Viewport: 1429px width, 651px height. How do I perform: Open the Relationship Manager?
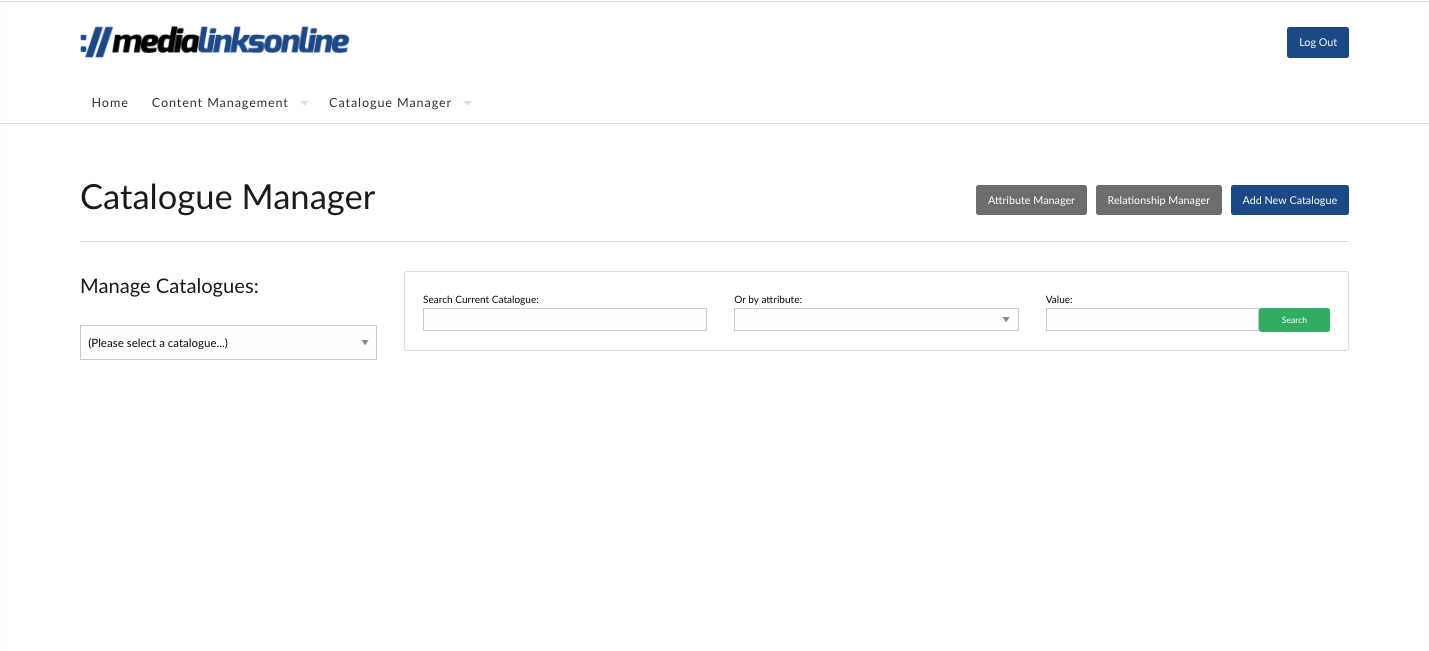pos(1158,200)
